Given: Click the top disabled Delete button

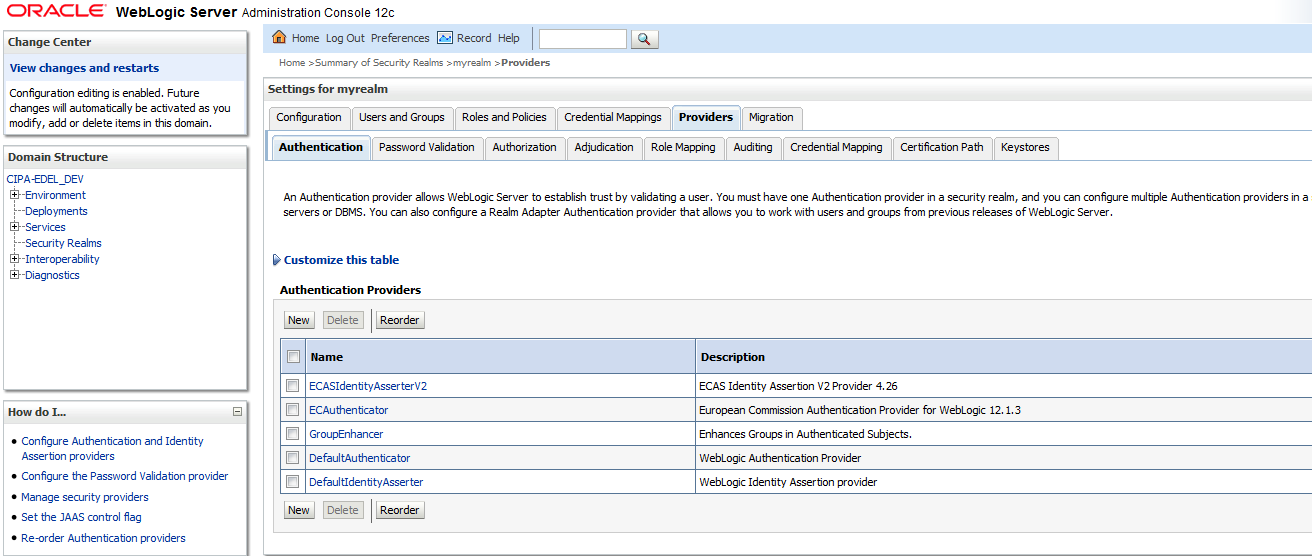Looking at the screenshot, I should click(343, 320).
